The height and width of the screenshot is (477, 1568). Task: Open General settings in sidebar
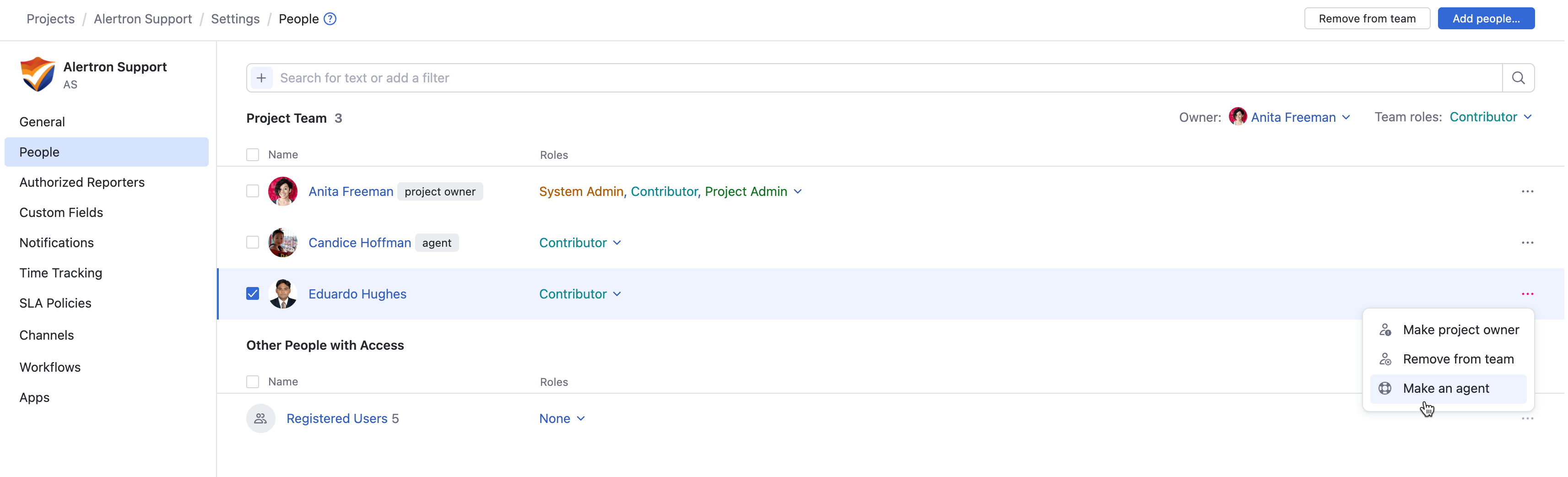(x=107, y=122)
